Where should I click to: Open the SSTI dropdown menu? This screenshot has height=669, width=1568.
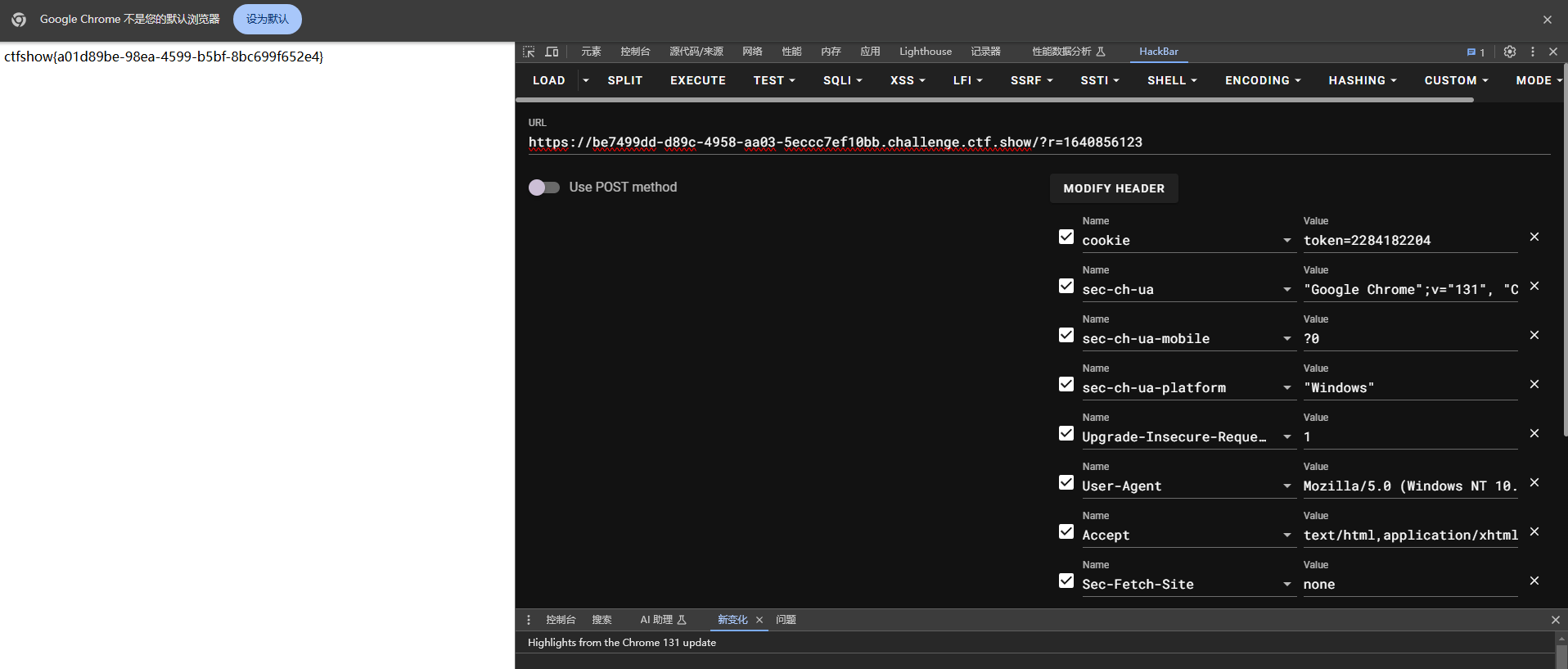(x=1100, y=80)
